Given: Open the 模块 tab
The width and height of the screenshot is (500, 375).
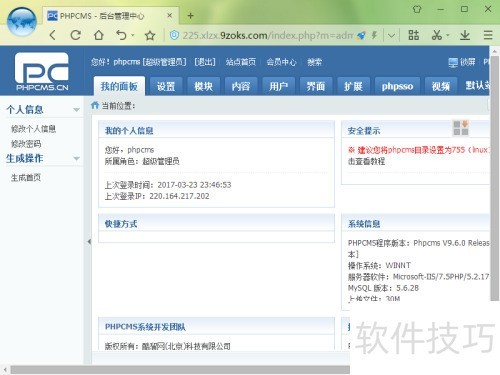Looking at the screenshot, I should point(203,86).
